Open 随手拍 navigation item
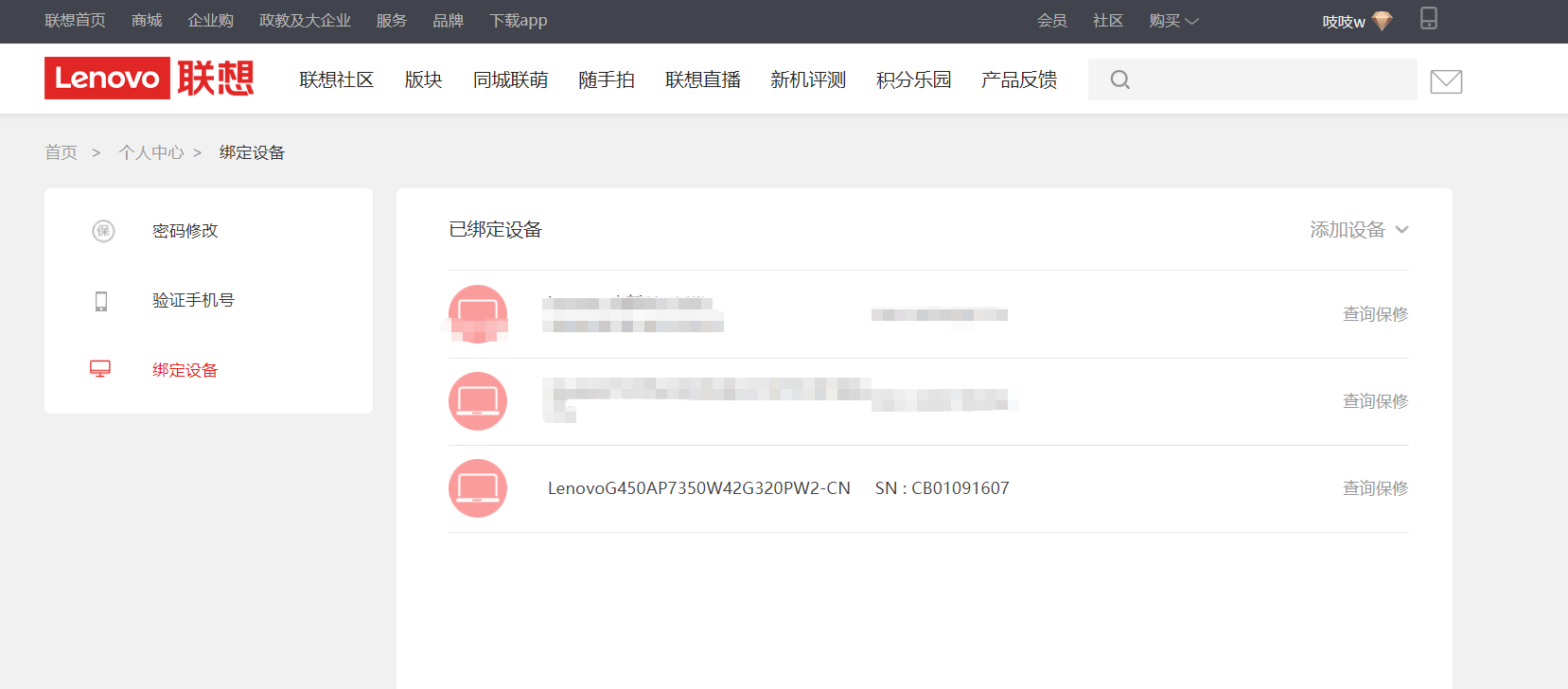Viewport: 1568px width, 689px height. pyautogui.click(x=607, y=79)
